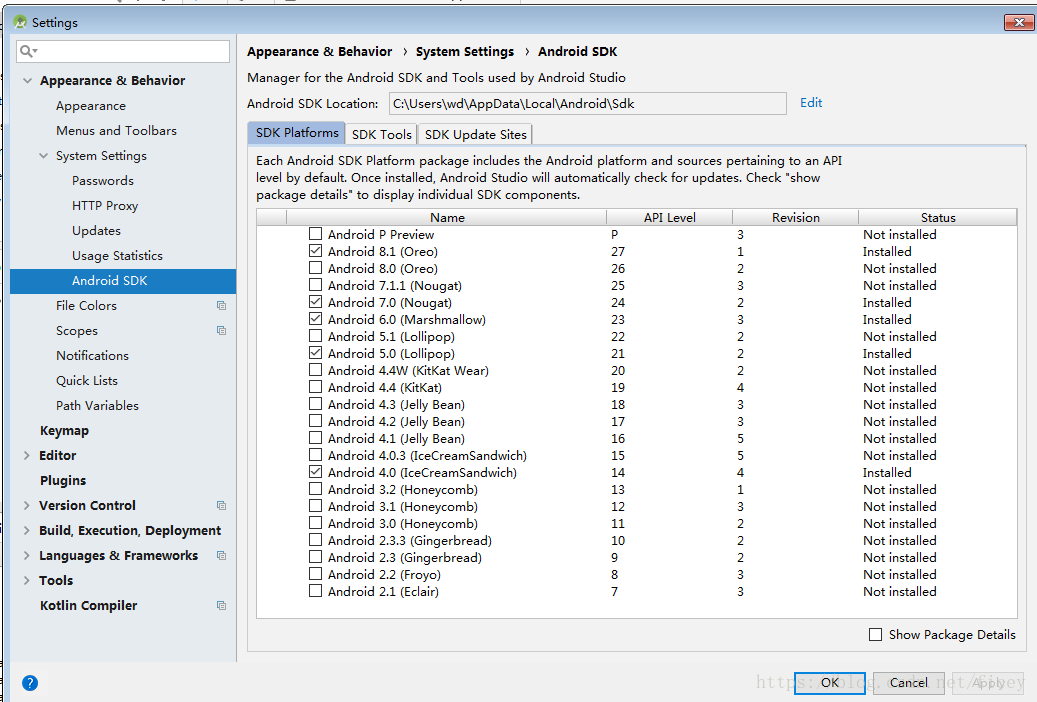Click Edit link for SDK location
The height and width of the screenshot is (702, 1037).
[x=811, y=103]
